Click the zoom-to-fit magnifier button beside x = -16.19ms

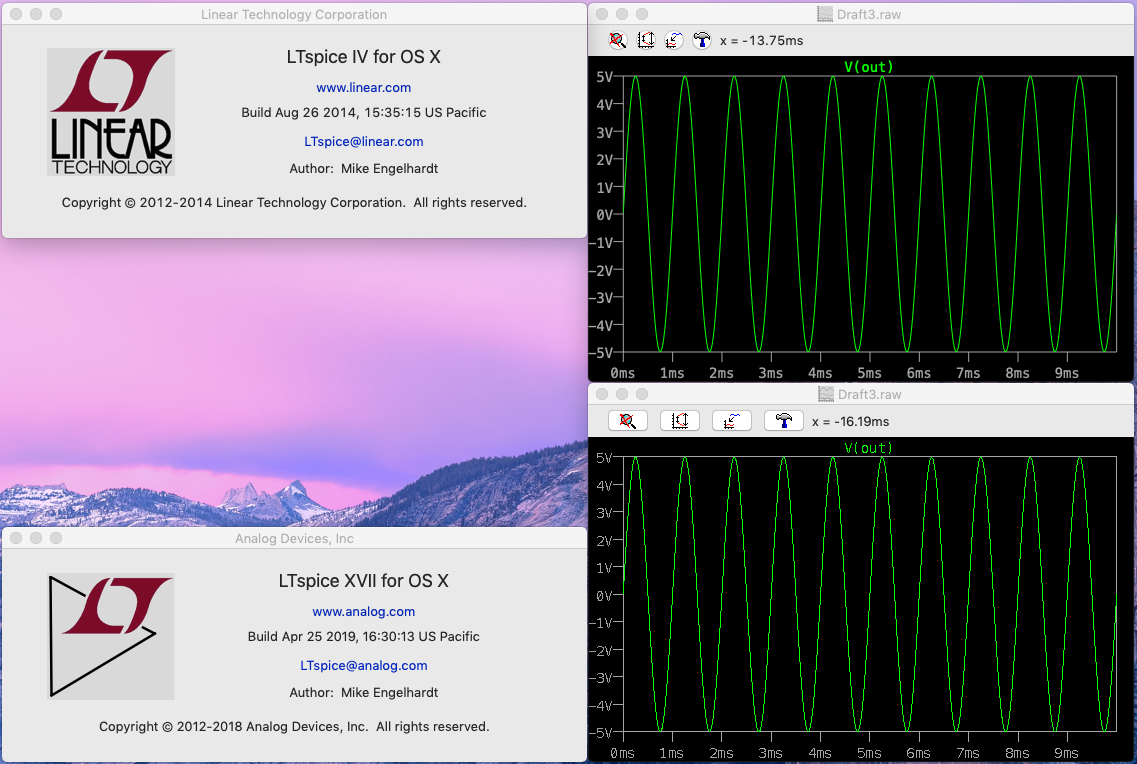tap(628, 421)
